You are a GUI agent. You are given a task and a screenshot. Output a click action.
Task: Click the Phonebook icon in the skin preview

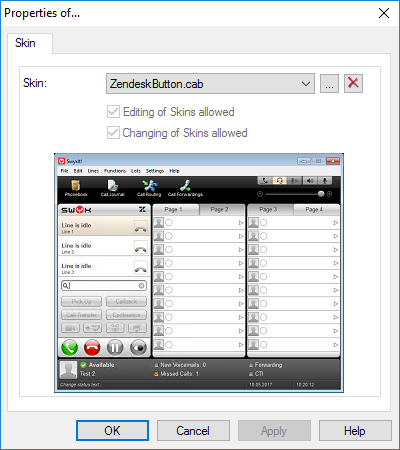(x=76, y=185)
